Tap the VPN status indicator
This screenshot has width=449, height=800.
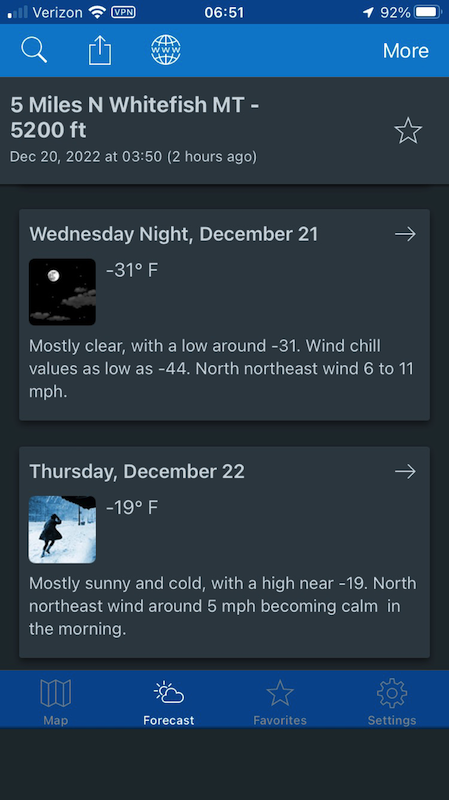(x=123, y=12)
